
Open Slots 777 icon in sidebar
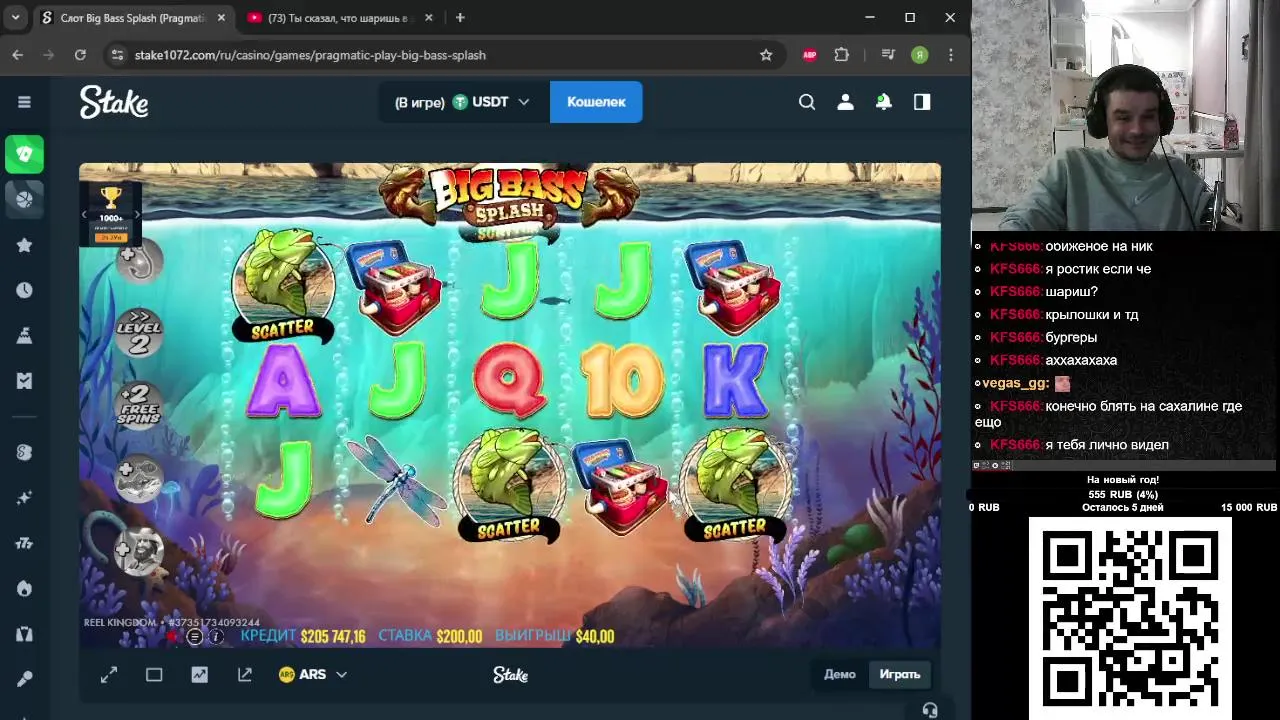[24, 543]
